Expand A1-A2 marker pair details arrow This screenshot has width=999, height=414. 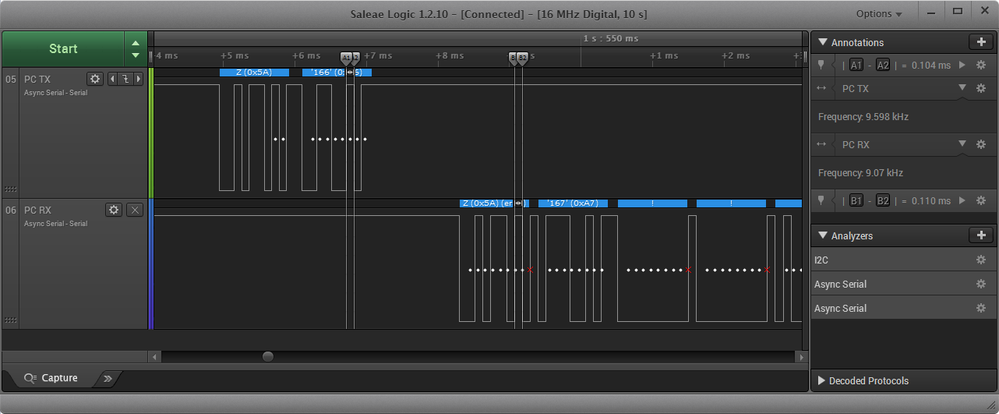point(962,65)
